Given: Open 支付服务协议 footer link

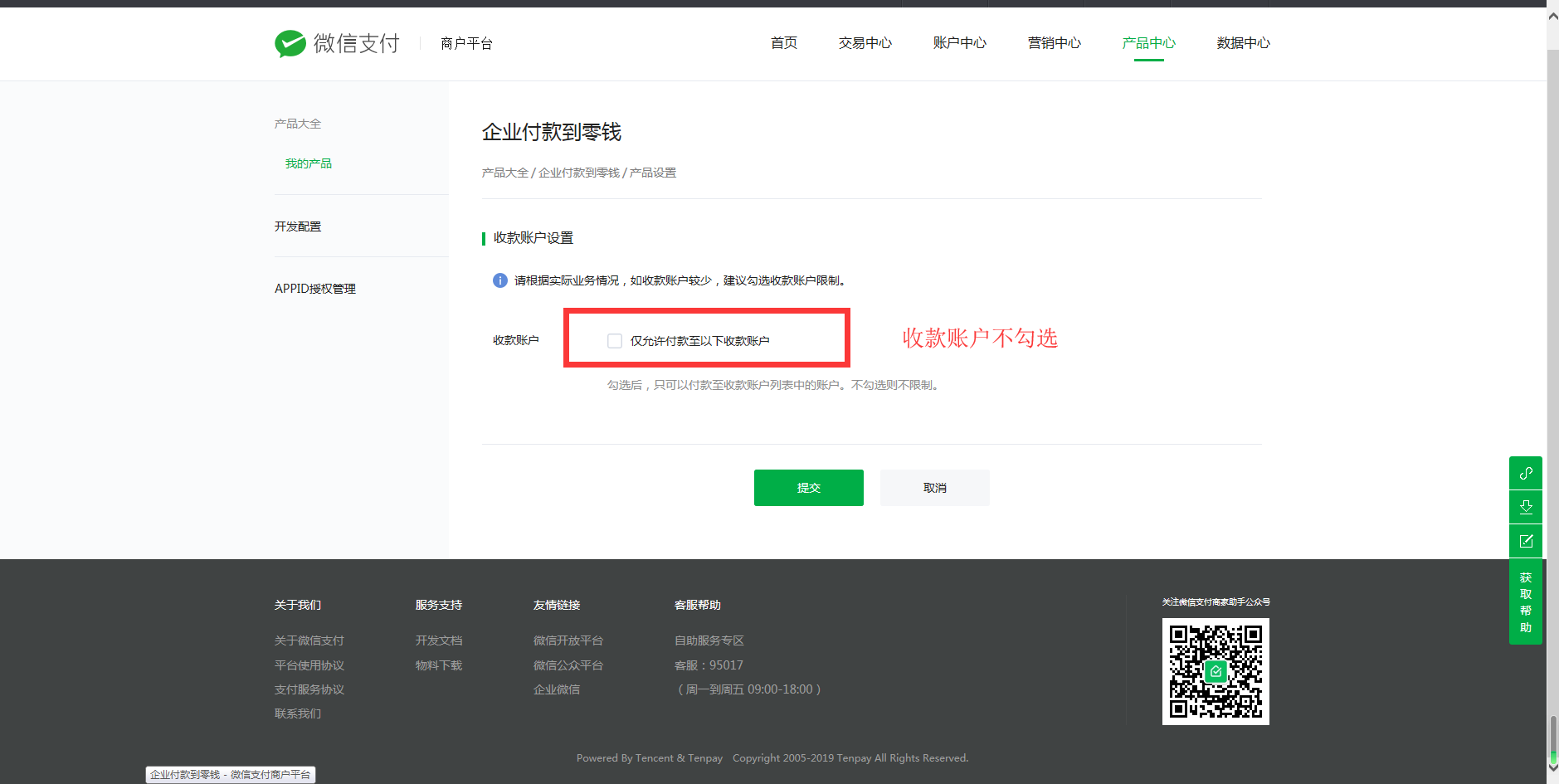Looking at the screenshot, I should click(309, 689).
